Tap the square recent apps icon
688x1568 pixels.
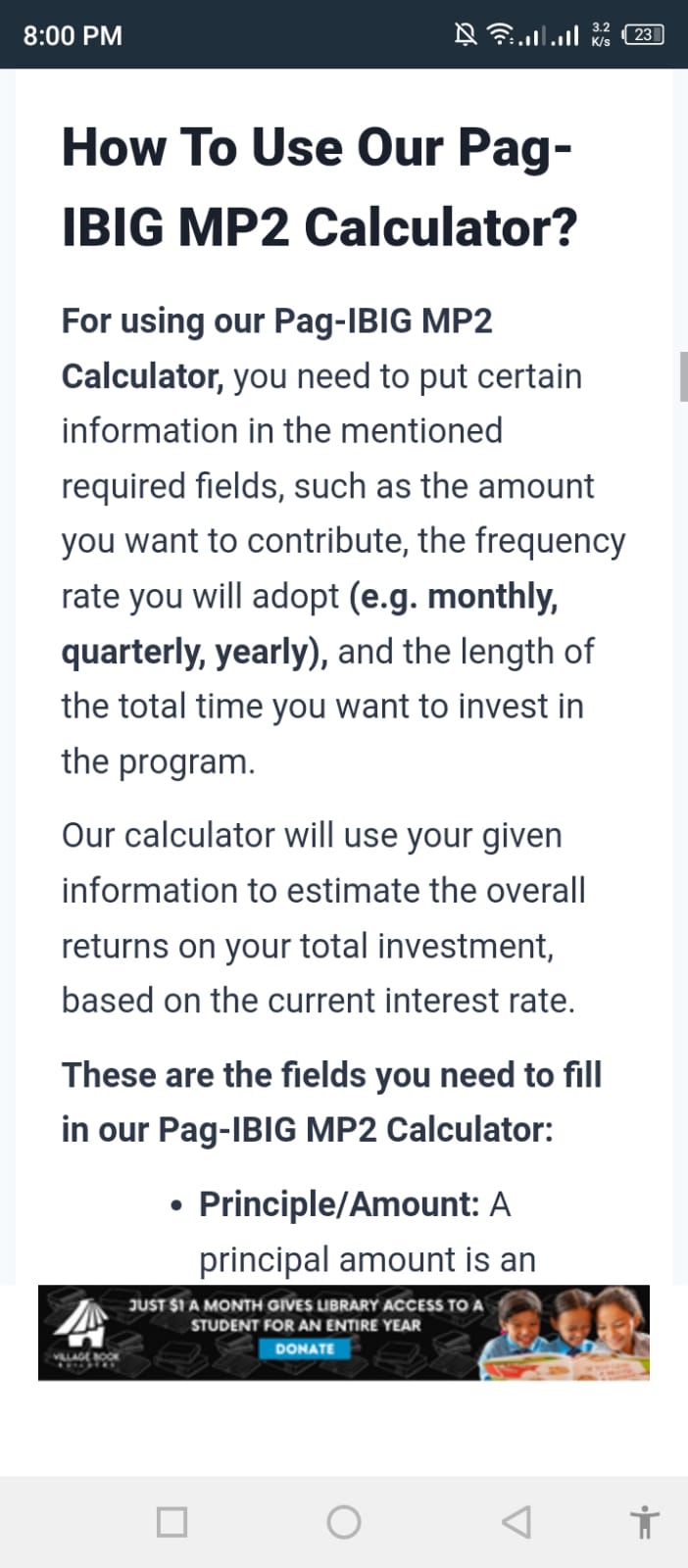click(172, 1522)
